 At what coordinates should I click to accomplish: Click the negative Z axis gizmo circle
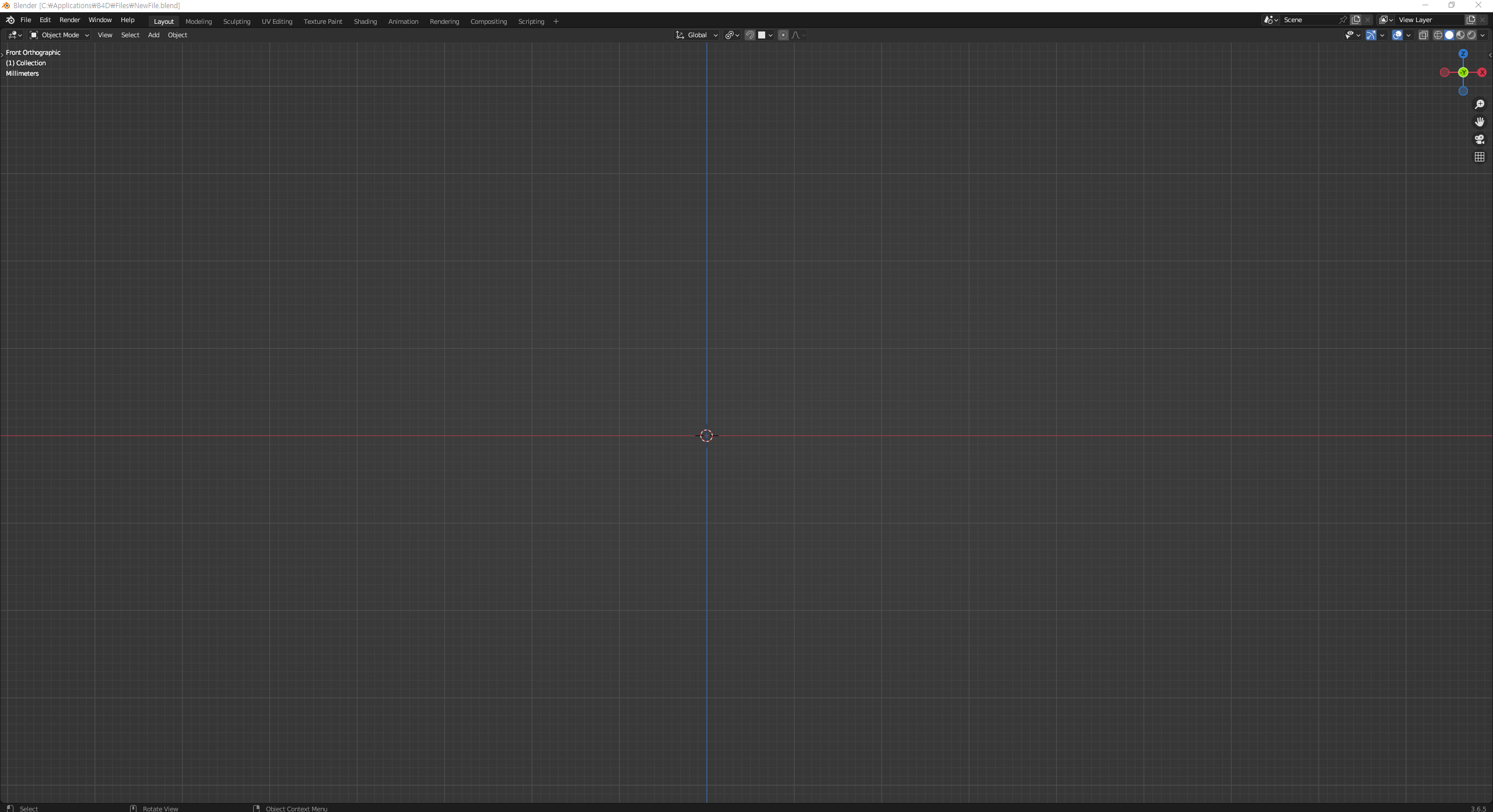(1463, 91)
